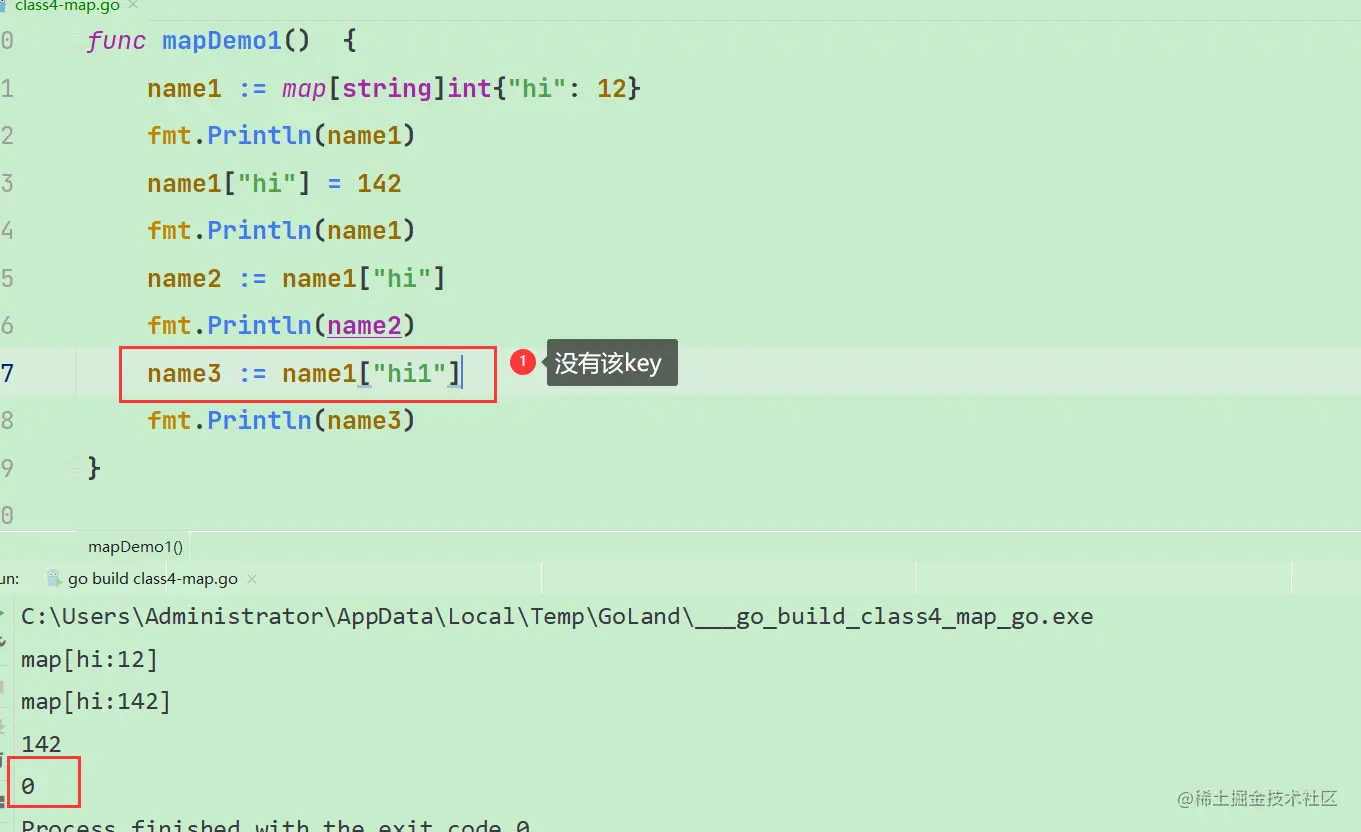Click the name3 := name1["hi1"] line
The image size is (1361, 832).
[x=304, y=374]
